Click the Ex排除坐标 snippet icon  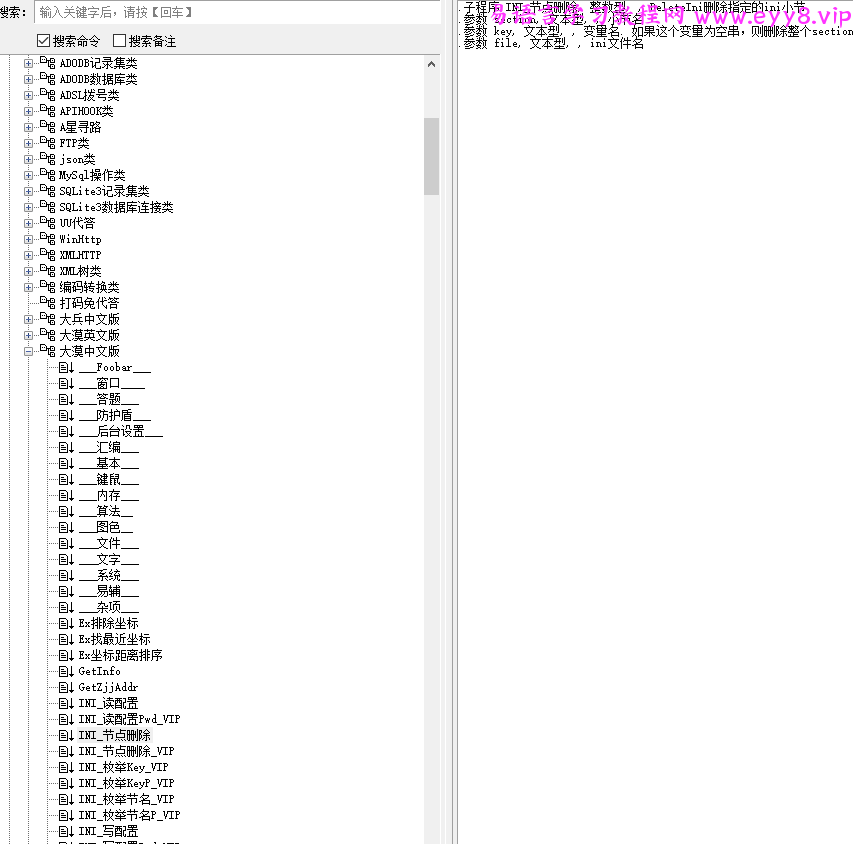[x=63, y=623]
